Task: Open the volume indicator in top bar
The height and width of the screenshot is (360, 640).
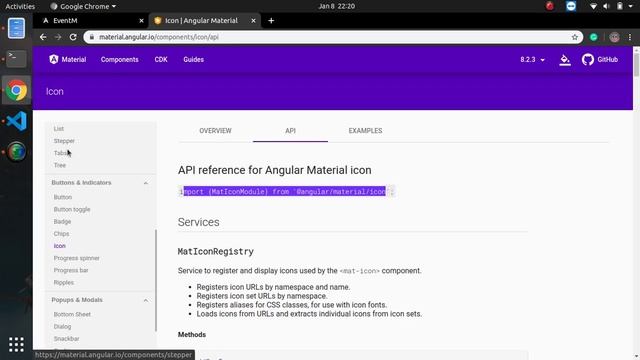Action: (x=607, y=6)
